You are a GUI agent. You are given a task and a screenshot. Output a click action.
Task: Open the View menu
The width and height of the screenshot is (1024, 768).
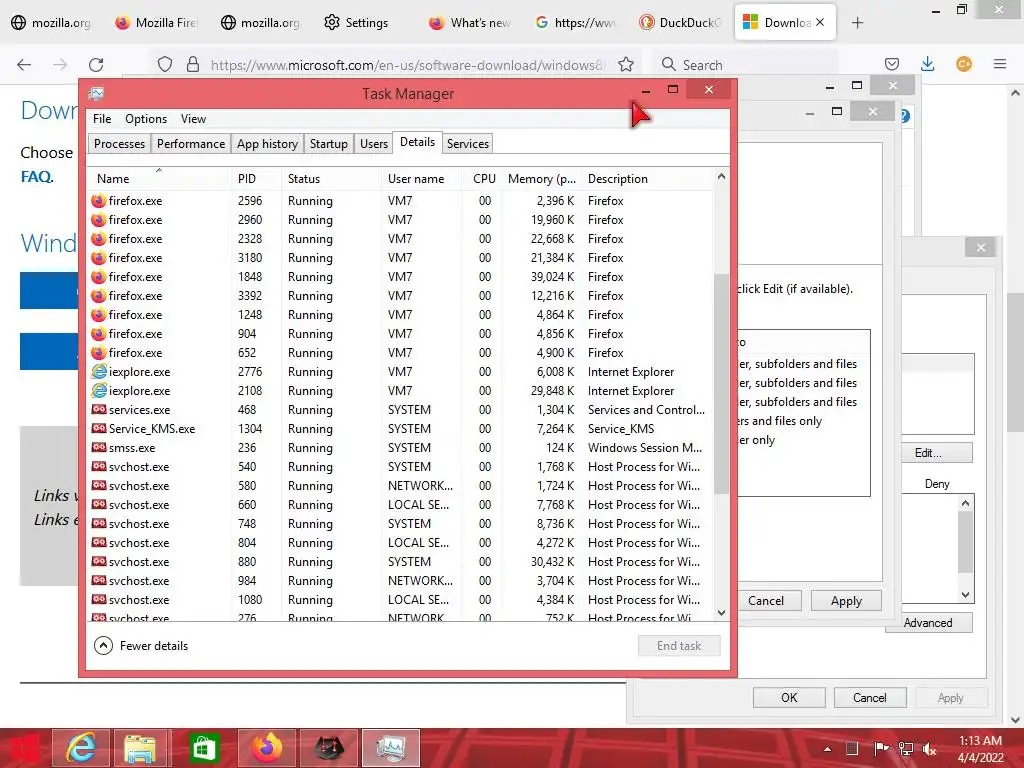click(193, 119)
